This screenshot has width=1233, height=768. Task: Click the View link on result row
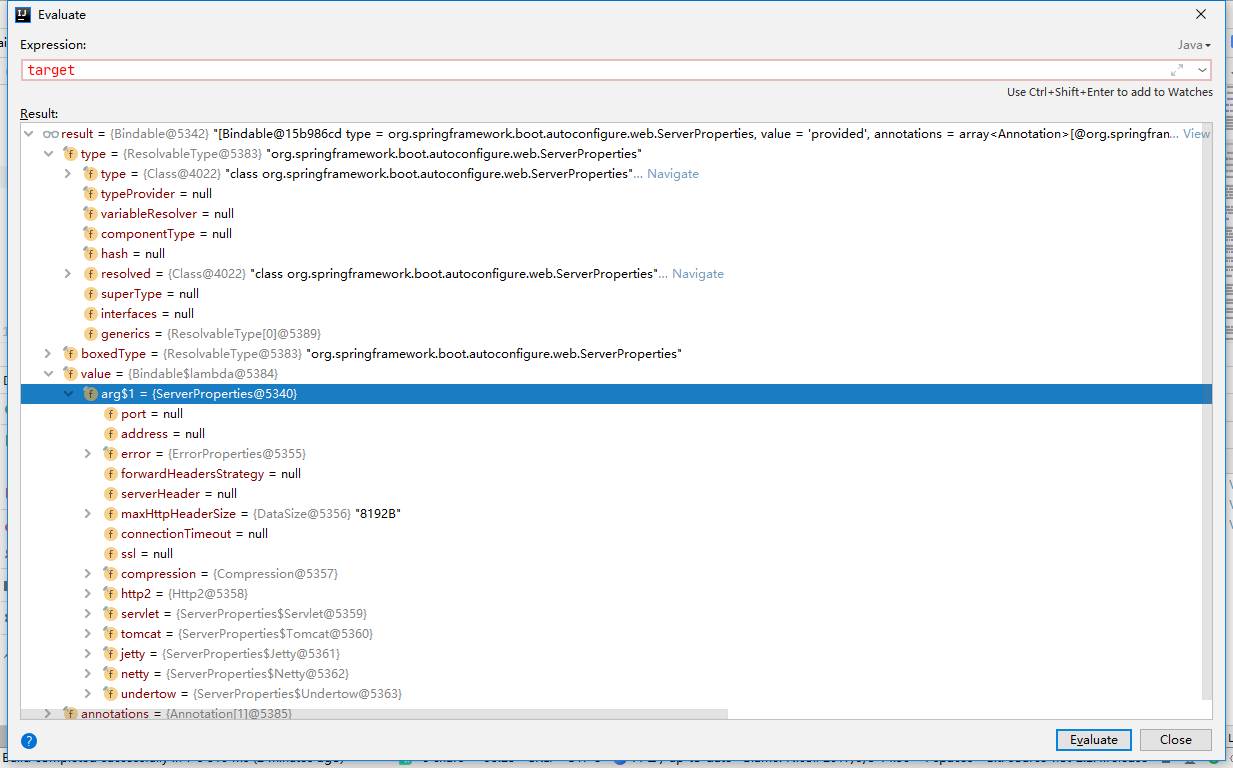point(1196,134)
